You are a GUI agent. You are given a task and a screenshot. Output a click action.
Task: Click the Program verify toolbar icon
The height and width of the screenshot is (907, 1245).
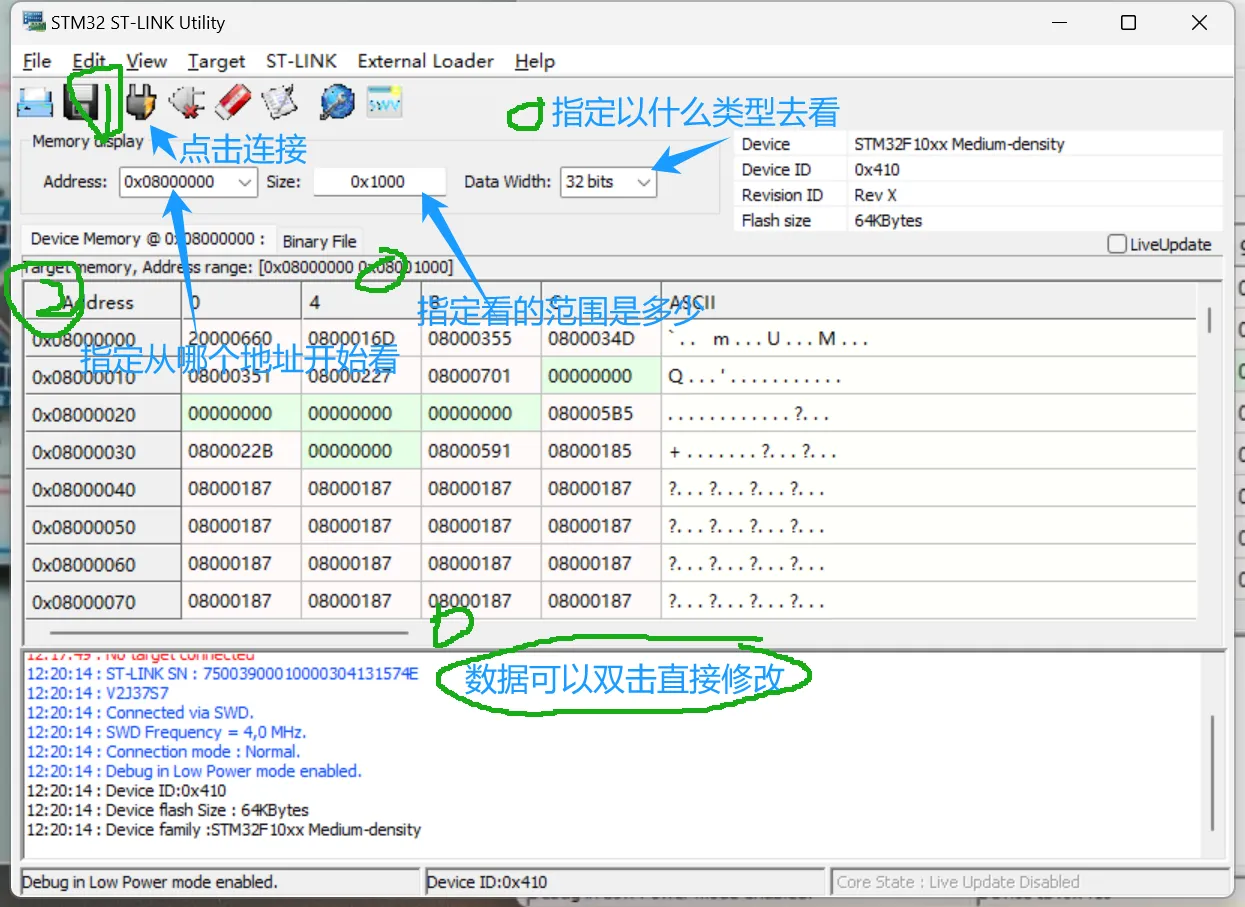pos(279,101)
